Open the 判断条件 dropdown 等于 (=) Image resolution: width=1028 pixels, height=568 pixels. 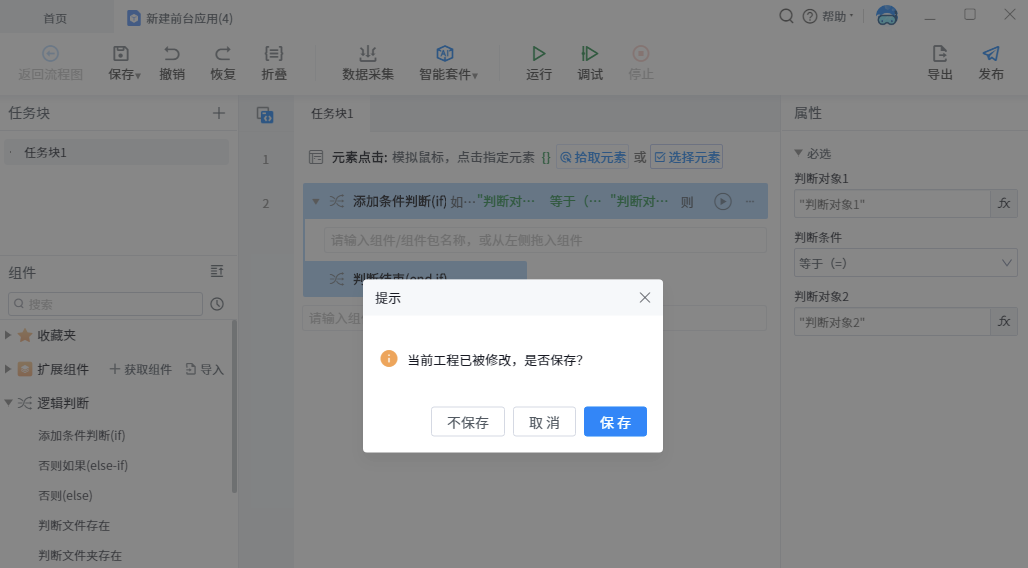coord(905,263)
